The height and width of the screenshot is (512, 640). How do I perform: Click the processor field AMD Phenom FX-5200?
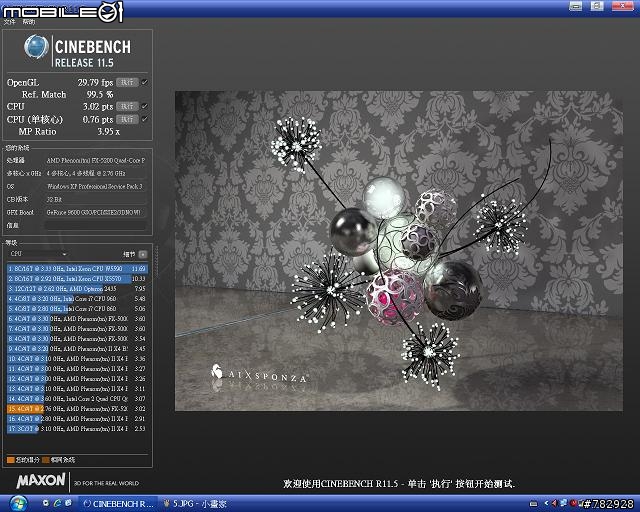[95, 161]
